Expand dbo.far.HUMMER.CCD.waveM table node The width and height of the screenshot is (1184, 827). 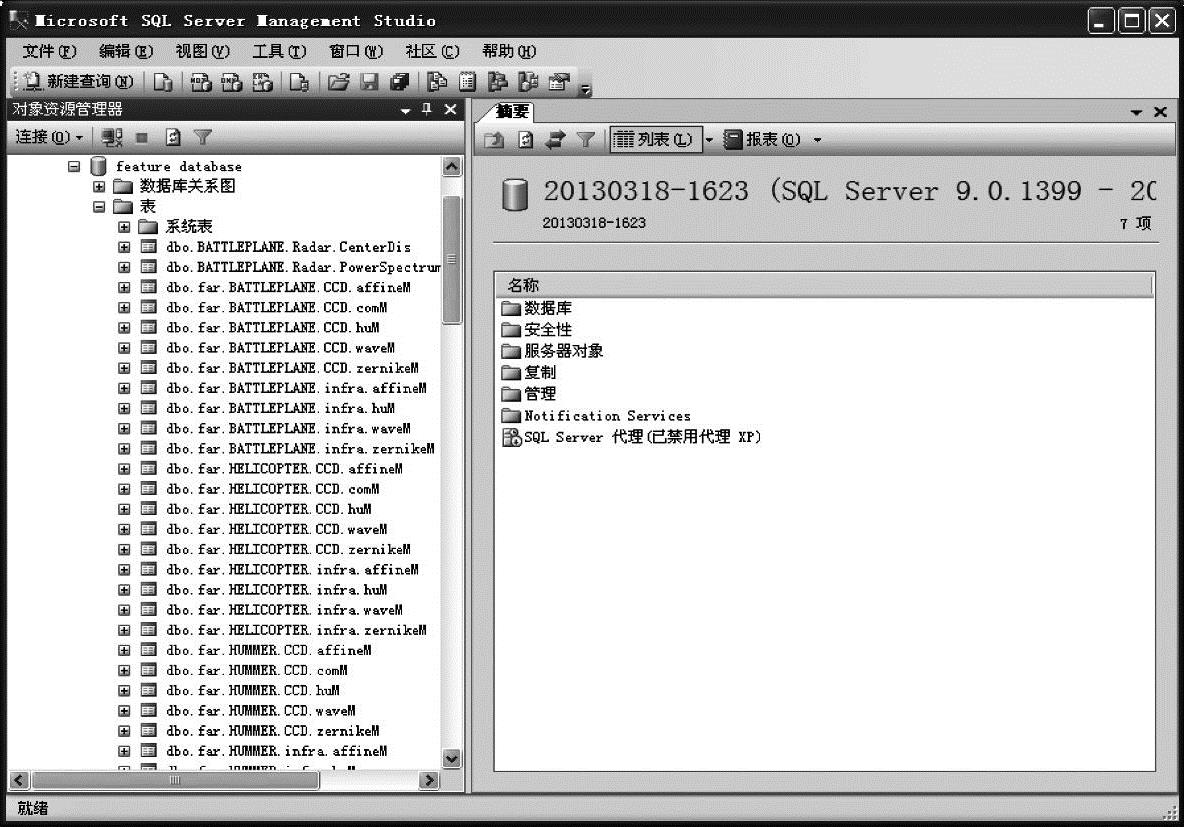124,711
